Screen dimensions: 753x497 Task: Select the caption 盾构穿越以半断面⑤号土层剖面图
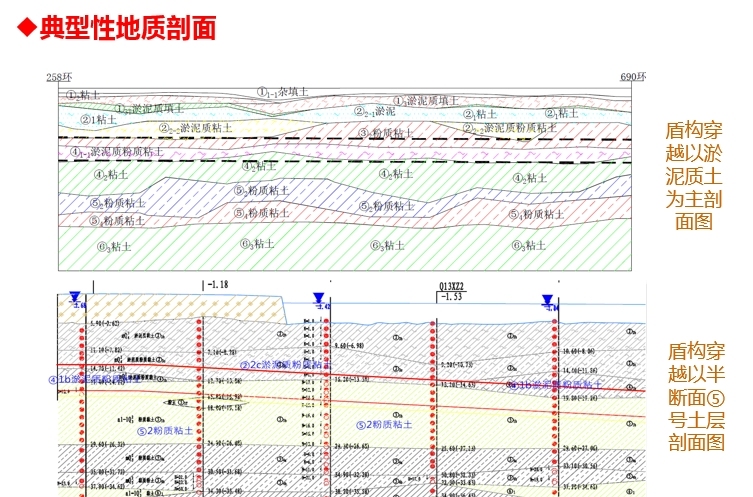click(x=695, y=397)
